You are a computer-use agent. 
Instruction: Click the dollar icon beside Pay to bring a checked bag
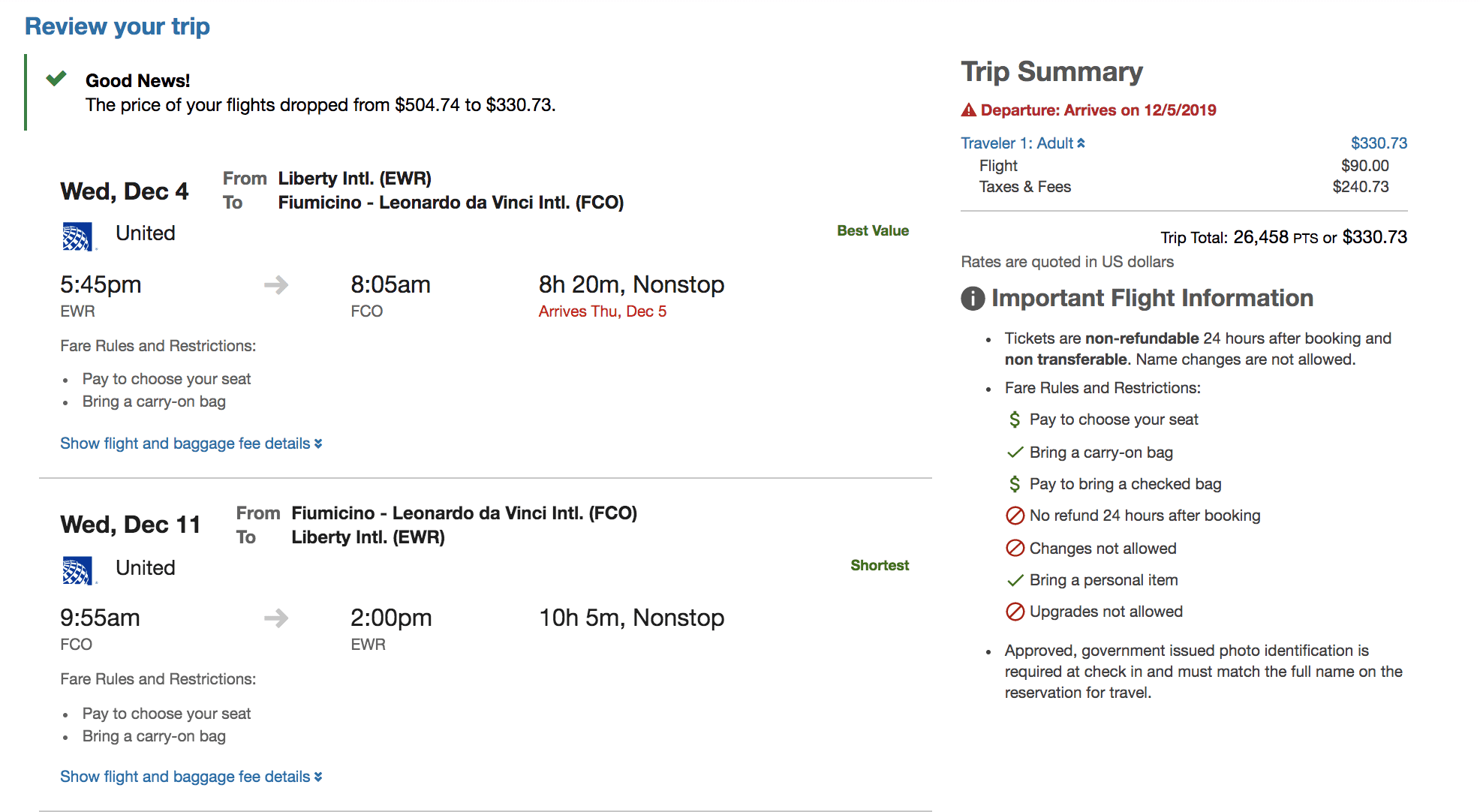[x=1015, y=484]
